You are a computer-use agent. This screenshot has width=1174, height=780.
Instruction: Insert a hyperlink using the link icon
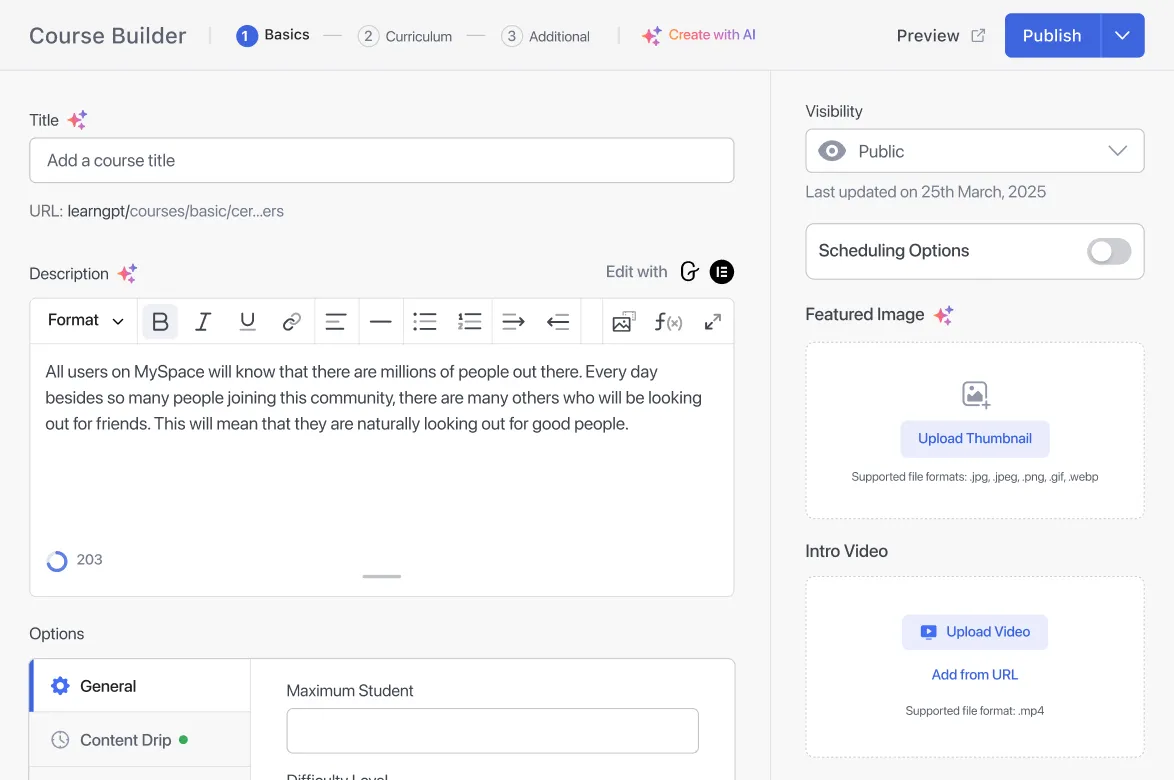[291, 322]
